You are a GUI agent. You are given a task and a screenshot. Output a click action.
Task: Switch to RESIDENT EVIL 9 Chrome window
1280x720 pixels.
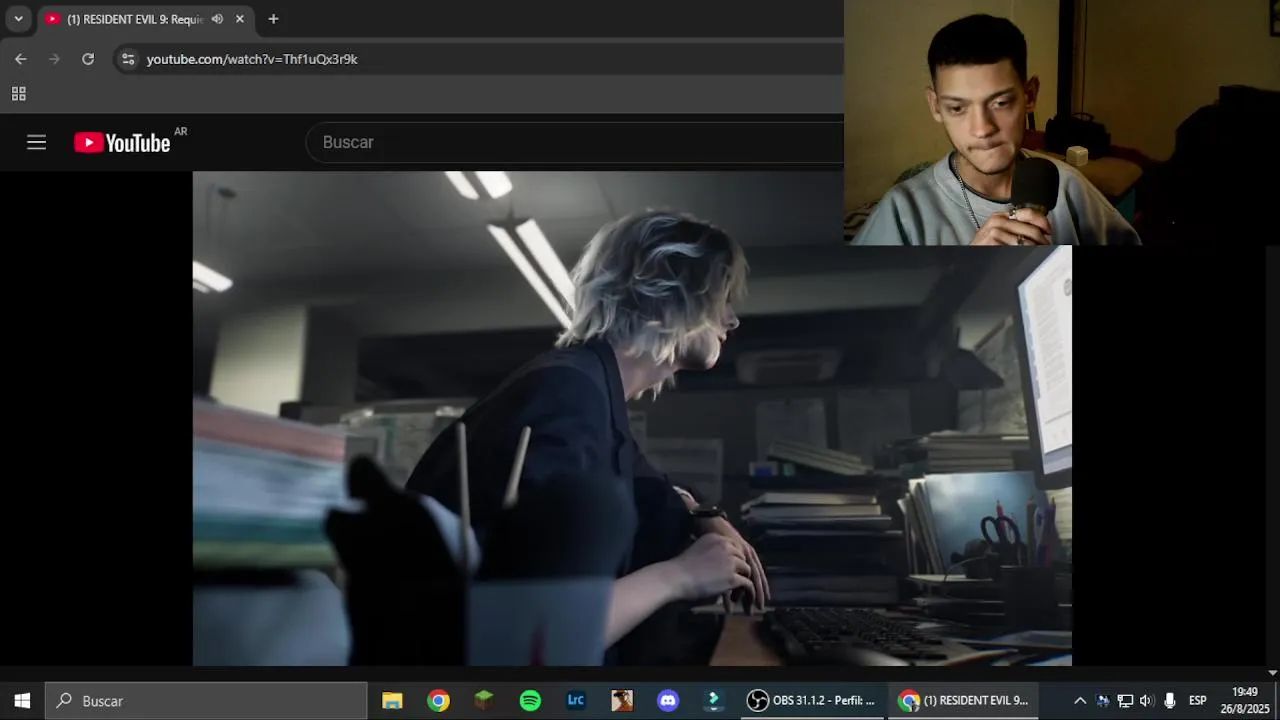tap(963, 701)
